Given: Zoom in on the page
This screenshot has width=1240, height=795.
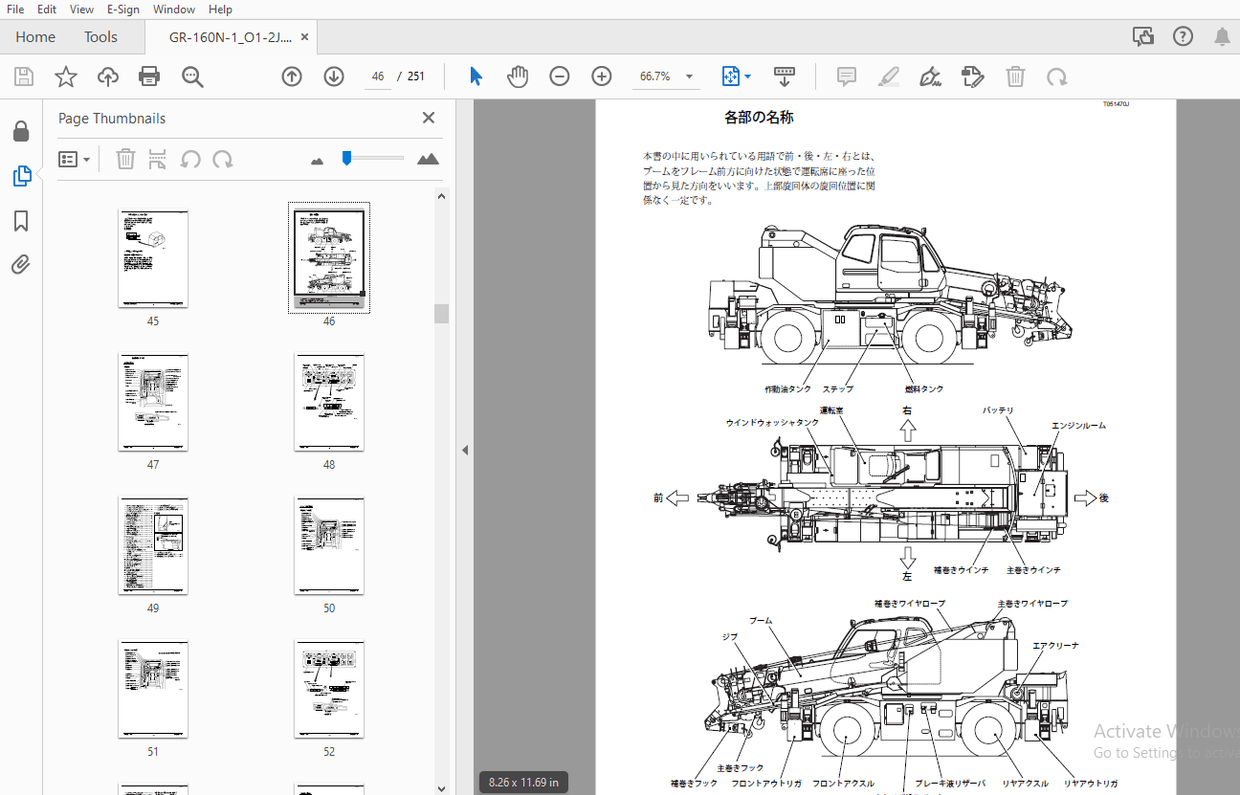Looking at the screenshot, I should (601, 76).
